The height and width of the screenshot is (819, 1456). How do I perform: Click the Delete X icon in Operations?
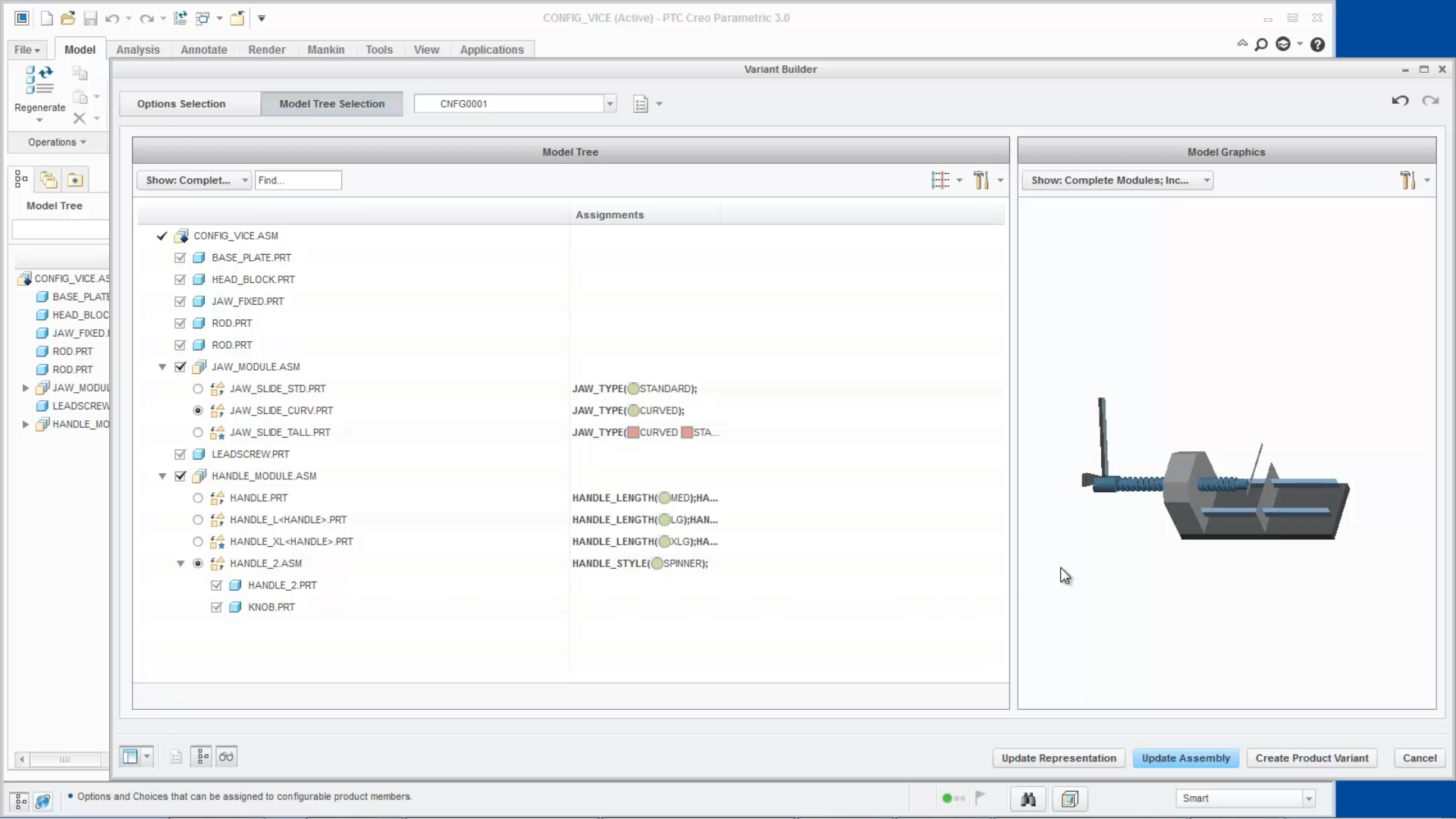pos(79,118)
